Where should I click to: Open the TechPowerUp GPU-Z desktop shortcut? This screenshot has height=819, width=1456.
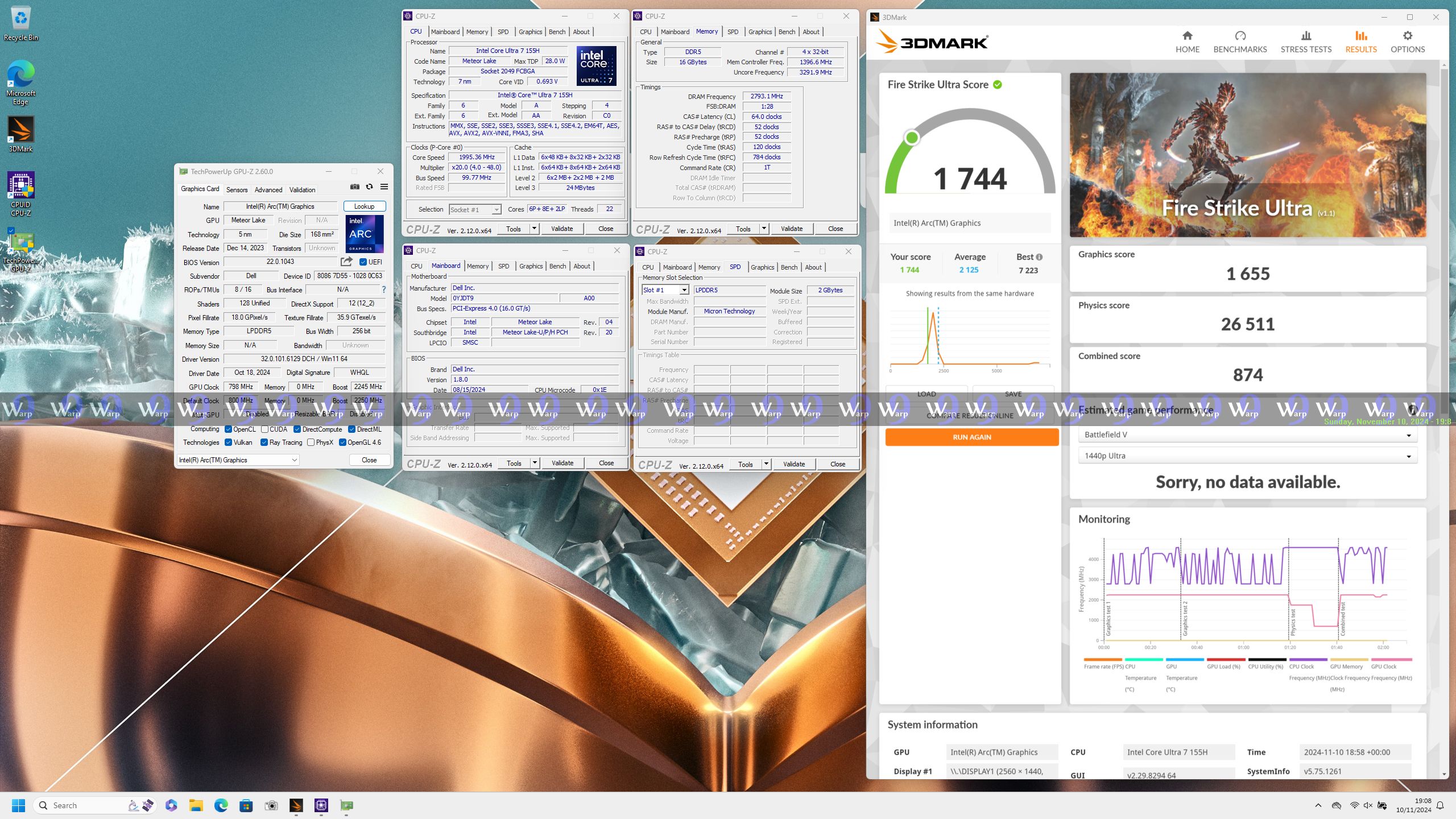[21, 251]
